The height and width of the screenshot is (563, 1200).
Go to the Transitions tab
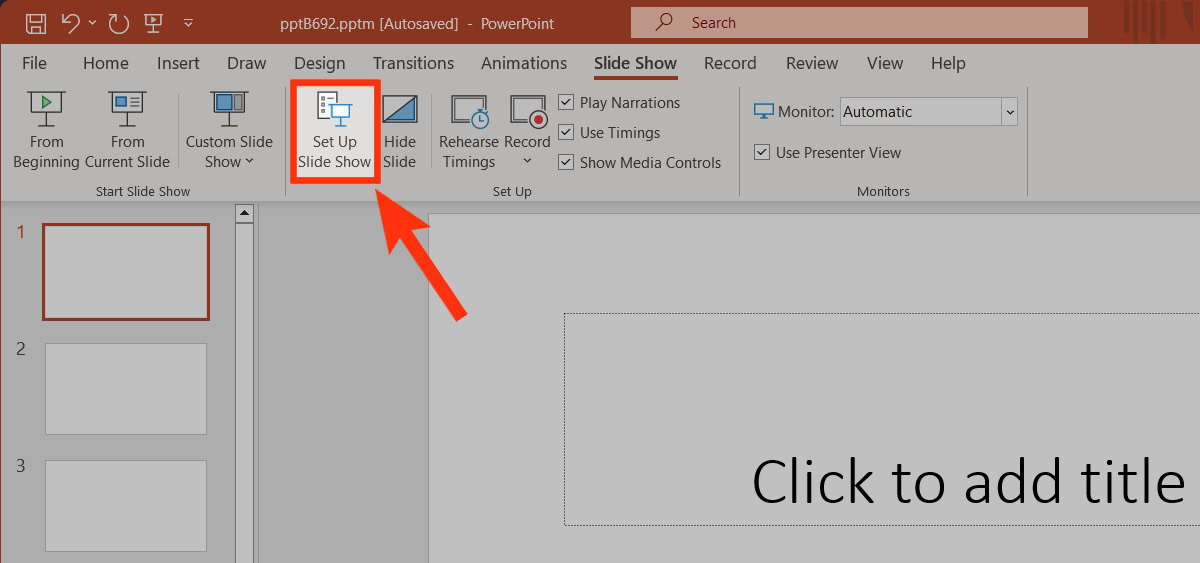coord(413,63)
